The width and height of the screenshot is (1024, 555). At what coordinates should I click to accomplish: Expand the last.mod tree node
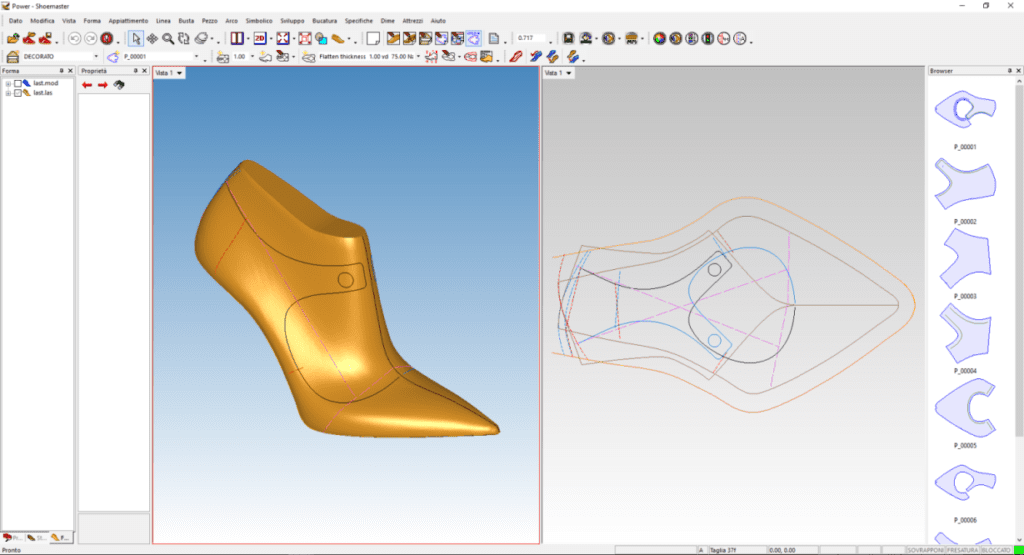pyautogui.click(x=8, y=83)
